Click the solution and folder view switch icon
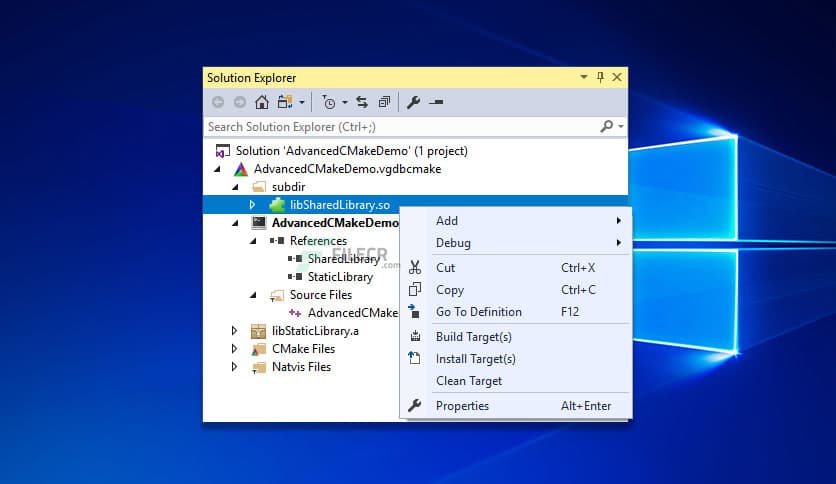 (x=285, y=102)
